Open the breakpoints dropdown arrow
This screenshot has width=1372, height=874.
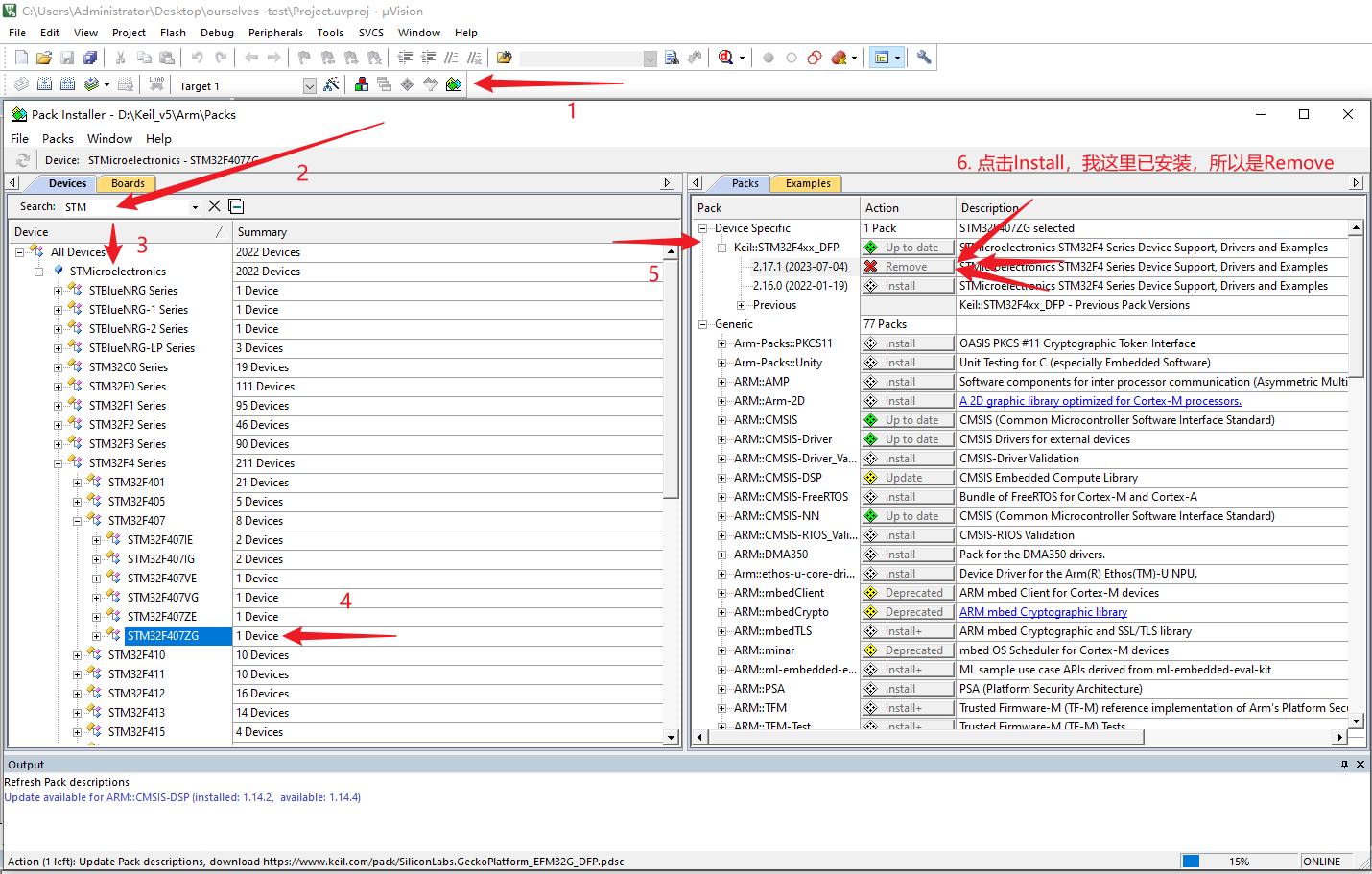click(854, 58)
